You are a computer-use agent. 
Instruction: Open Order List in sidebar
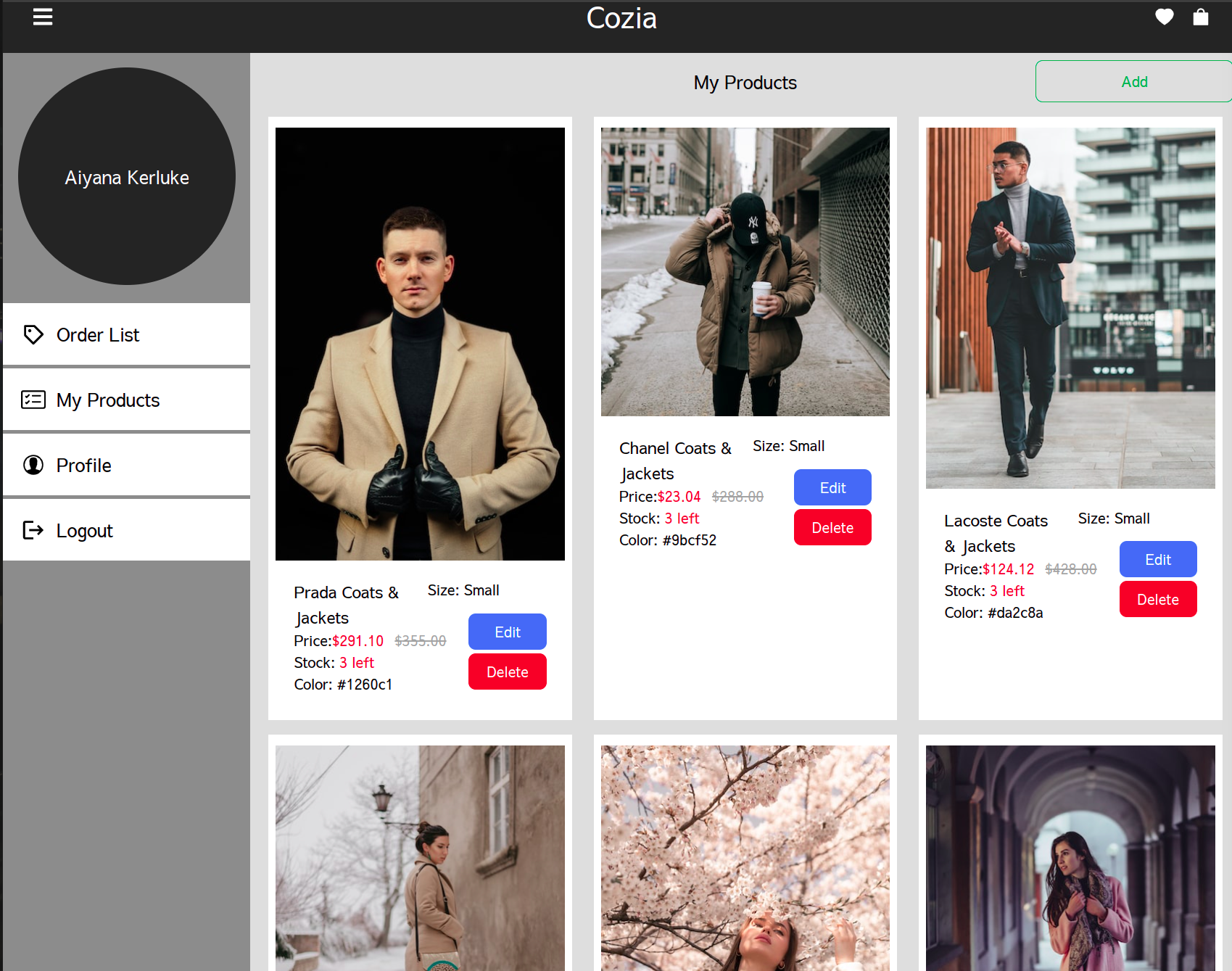click(126, 334)
